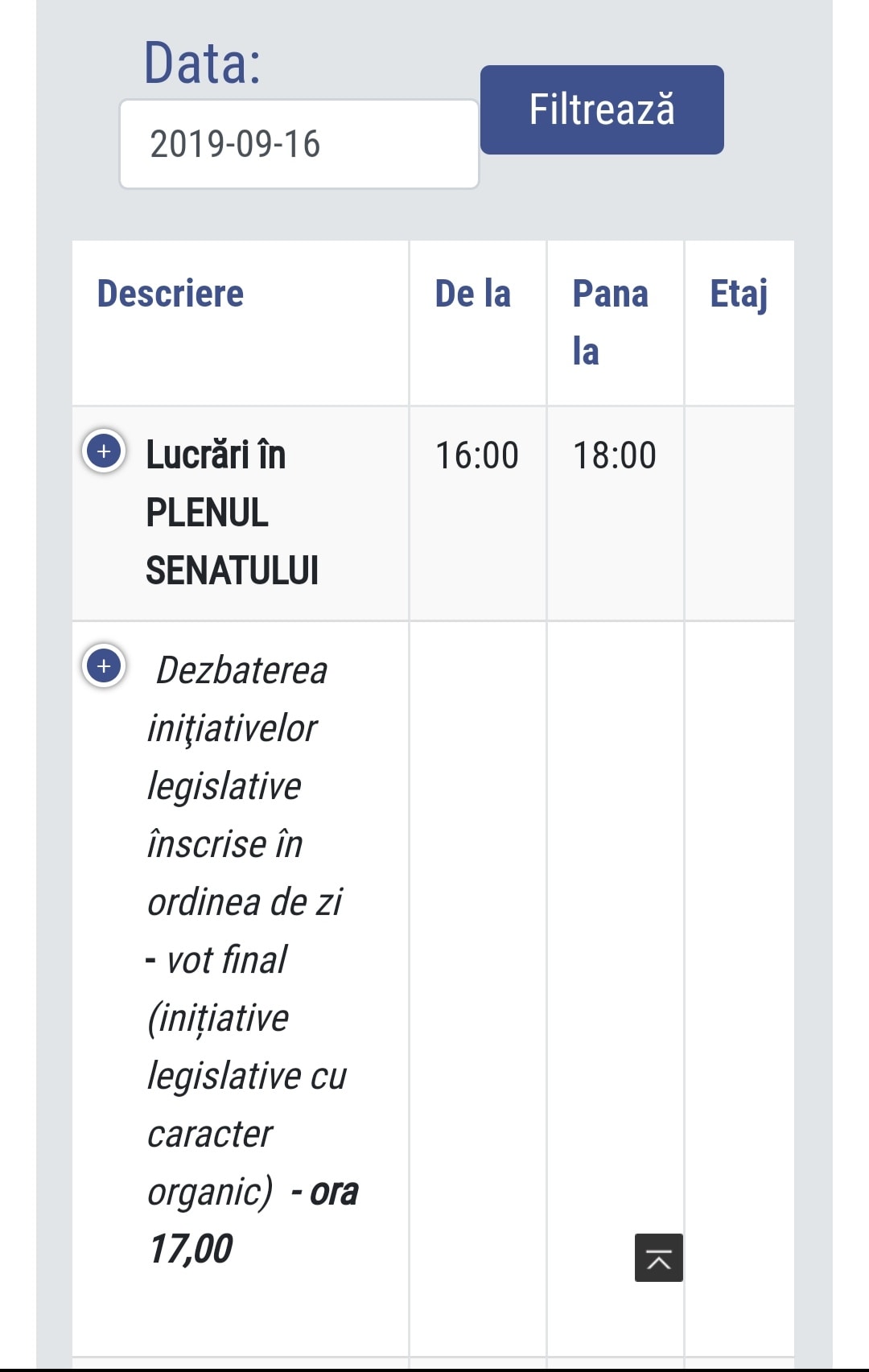Click the empty Etaj cell of Plenul row
Screen dimensions: 869x1372
coord(739,513)
